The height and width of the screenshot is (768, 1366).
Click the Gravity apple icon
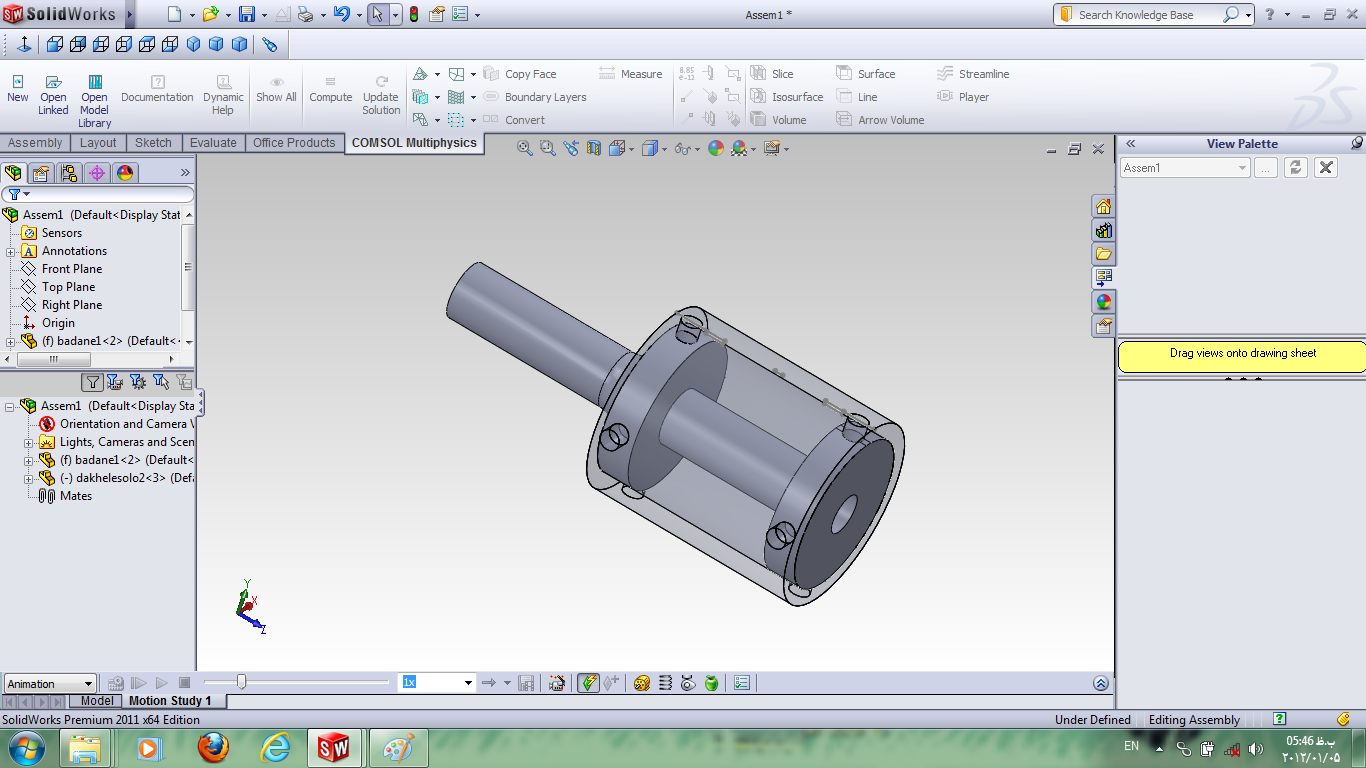(x=711, y=683)
